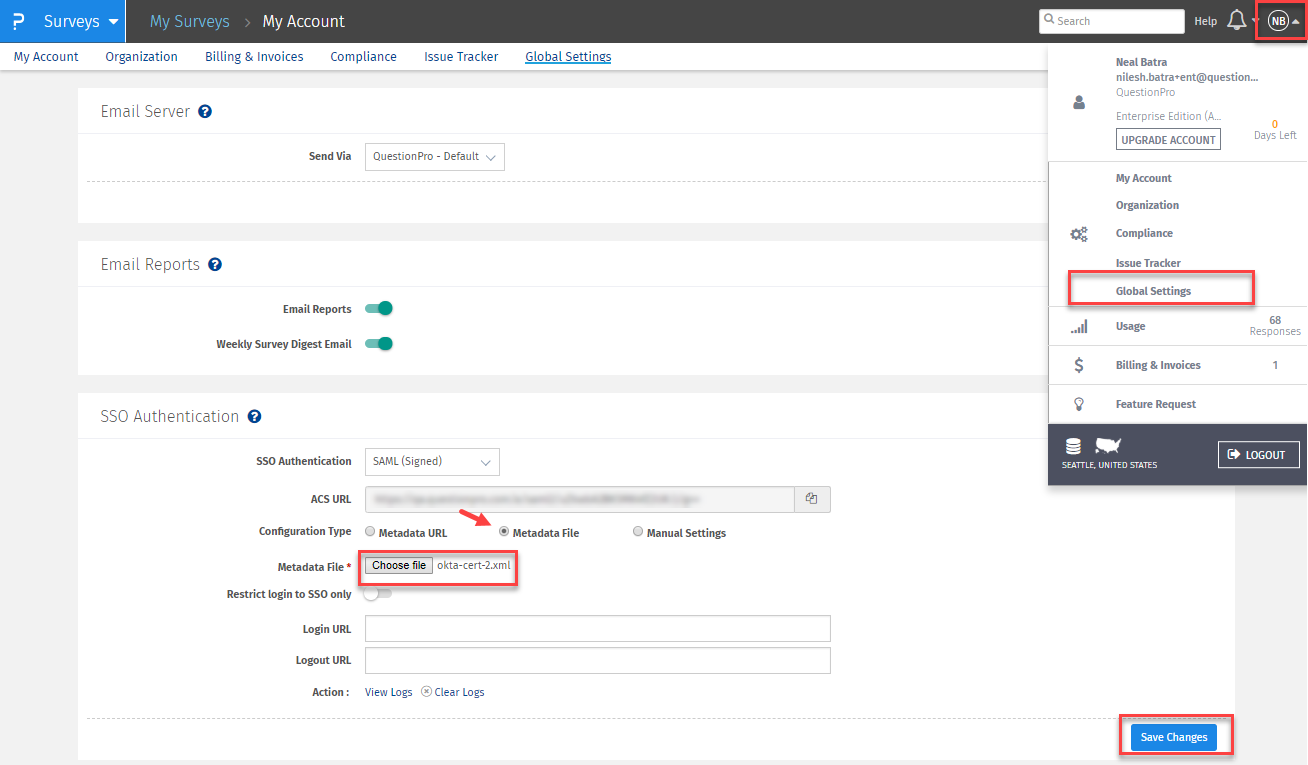Toggle Weekly Survey Digest Email switch
1308x765 pixels.
coord(379,344)
